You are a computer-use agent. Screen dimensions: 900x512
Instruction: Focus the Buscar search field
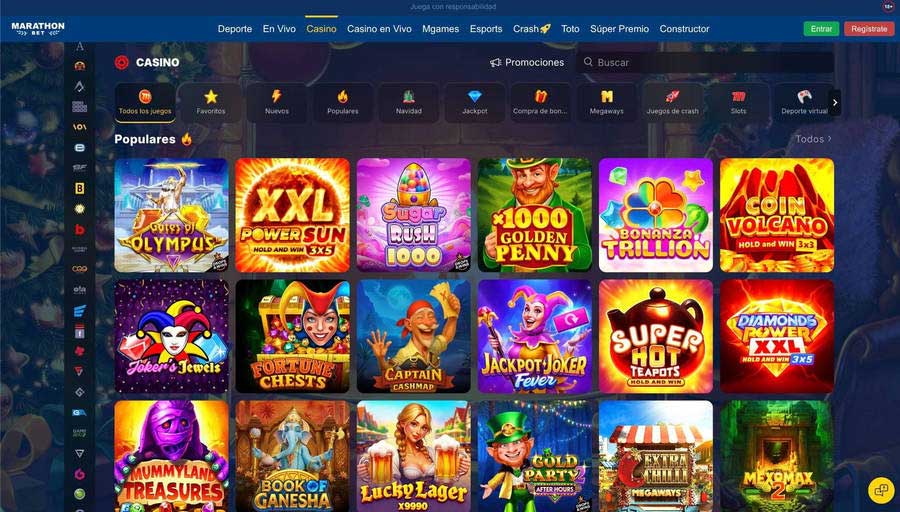point(705,62)
